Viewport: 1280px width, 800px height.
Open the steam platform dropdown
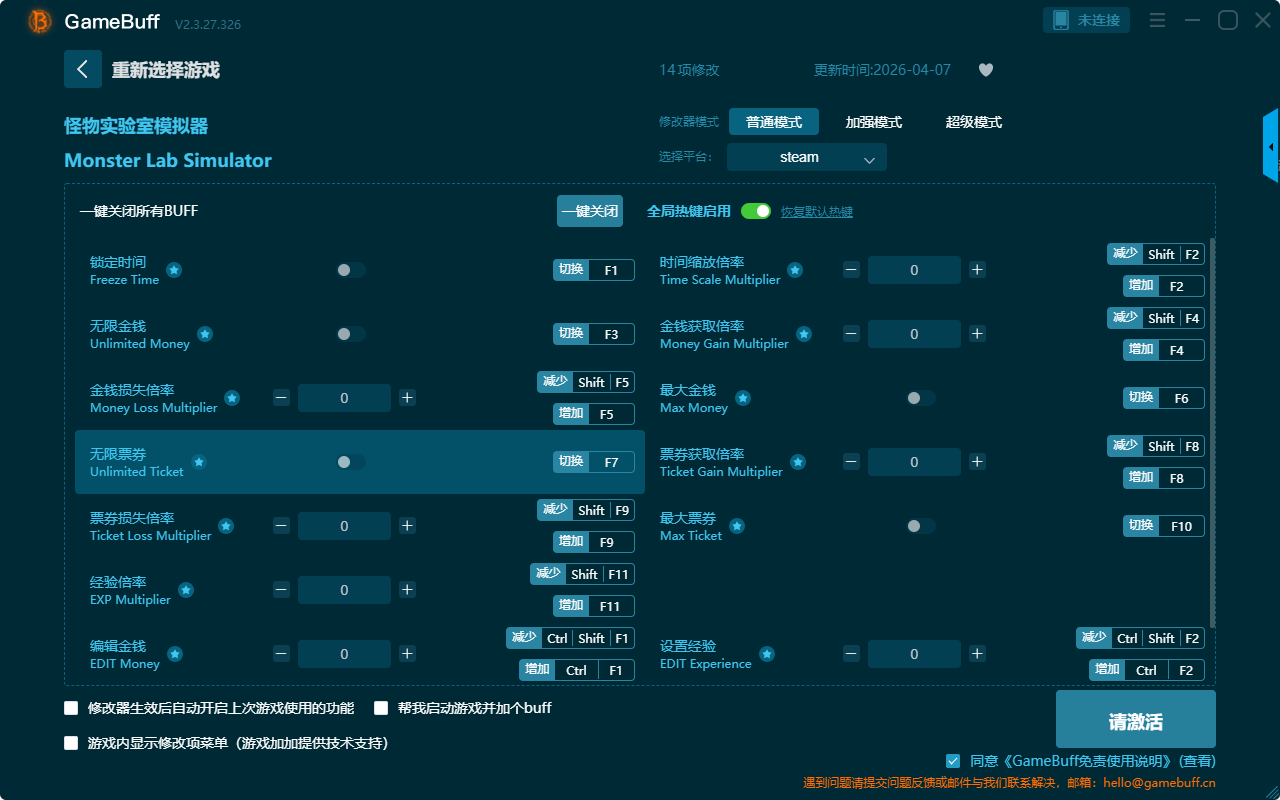click(x=806, y=157)
